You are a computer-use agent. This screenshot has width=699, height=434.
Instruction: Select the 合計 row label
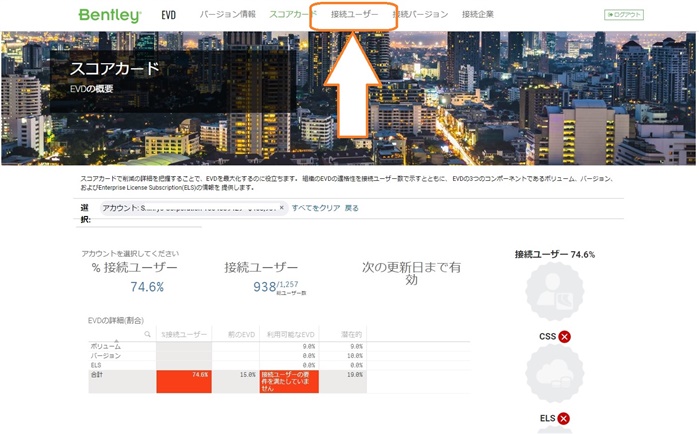97,375
